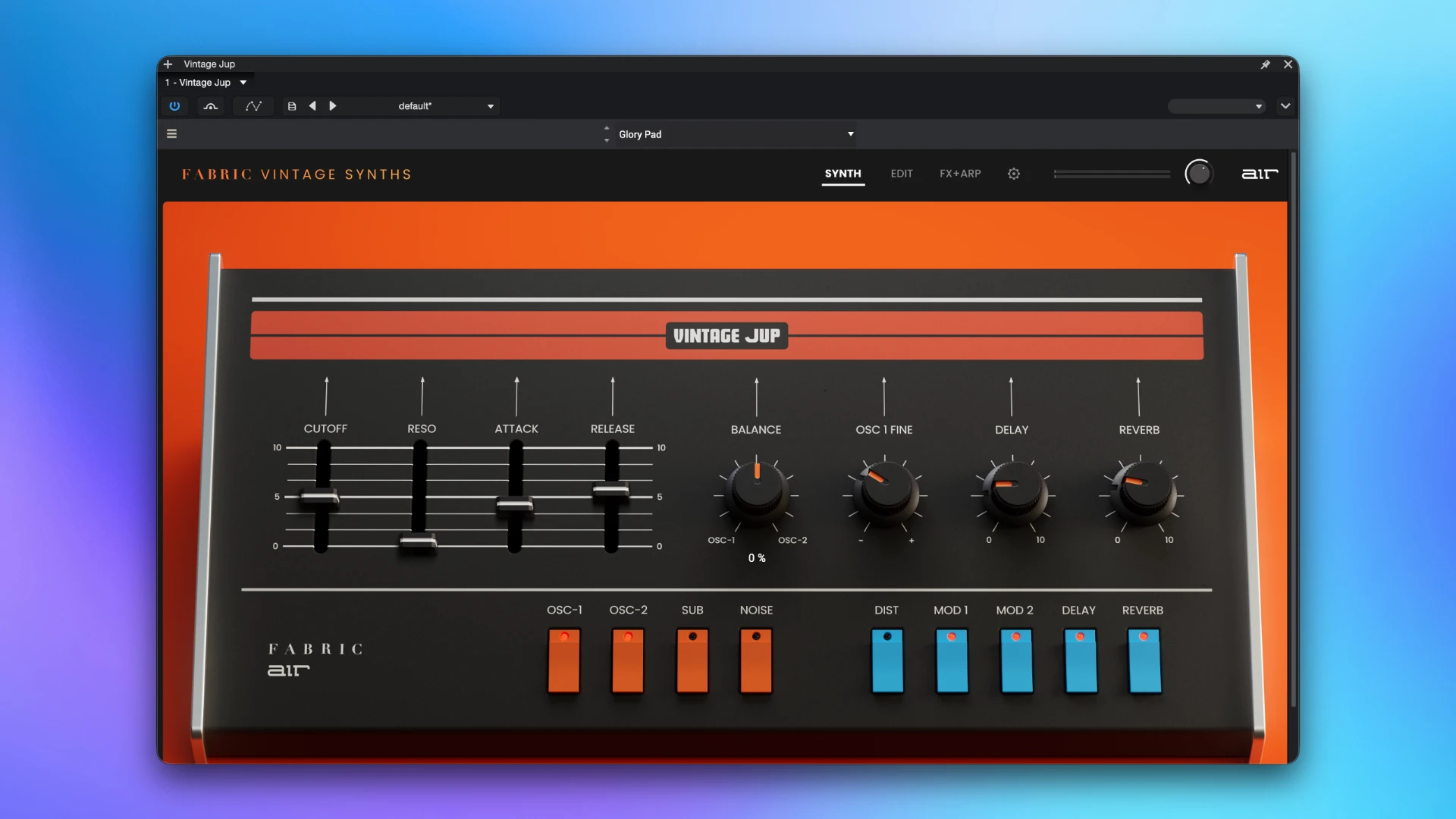Switch to the SYNTH tab
The width and height of the screenshot is (1456, 819).
(x=843, y=174)
